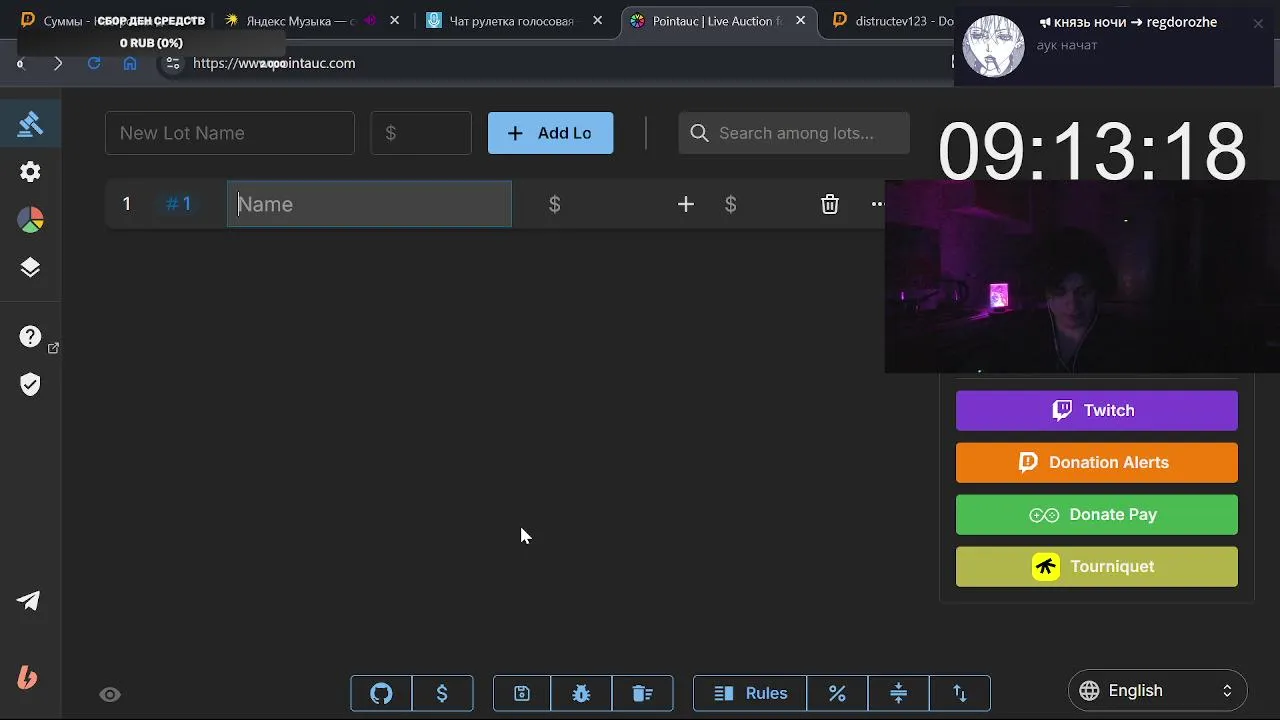The height and width of the screenshot is (720, 1280).
Task: Click the browser forward arrow
Action: coord(58,63)
